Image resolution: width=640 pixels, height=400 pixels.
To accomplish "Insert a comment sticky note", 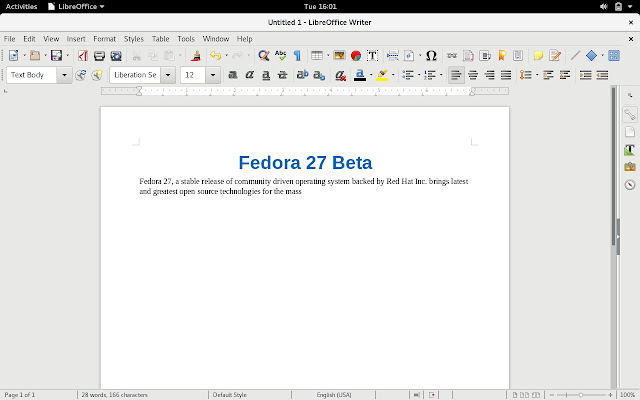I will [x=538, y=55].
